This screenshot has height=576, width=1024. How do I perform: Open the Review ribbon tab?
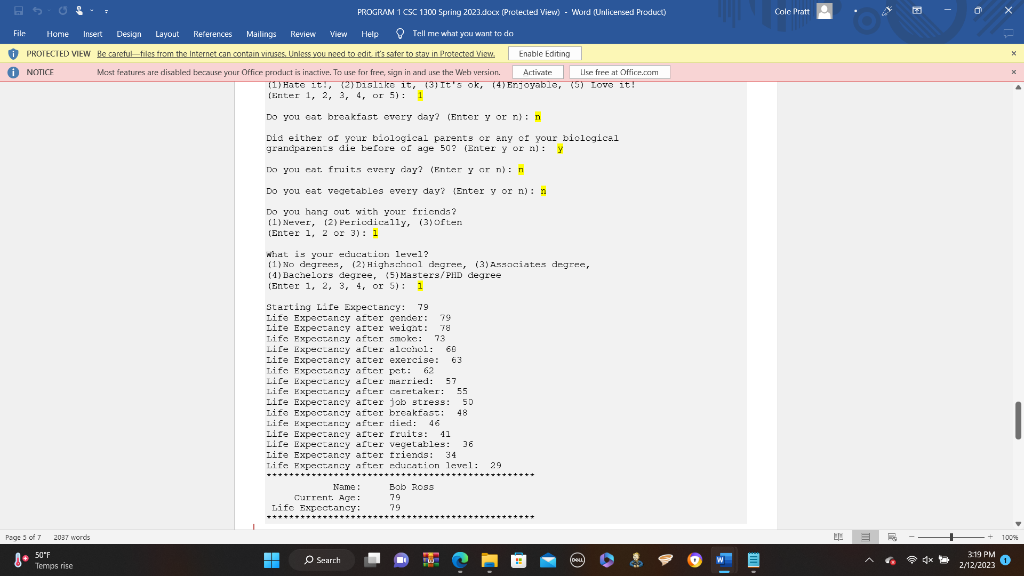(302, 34)
